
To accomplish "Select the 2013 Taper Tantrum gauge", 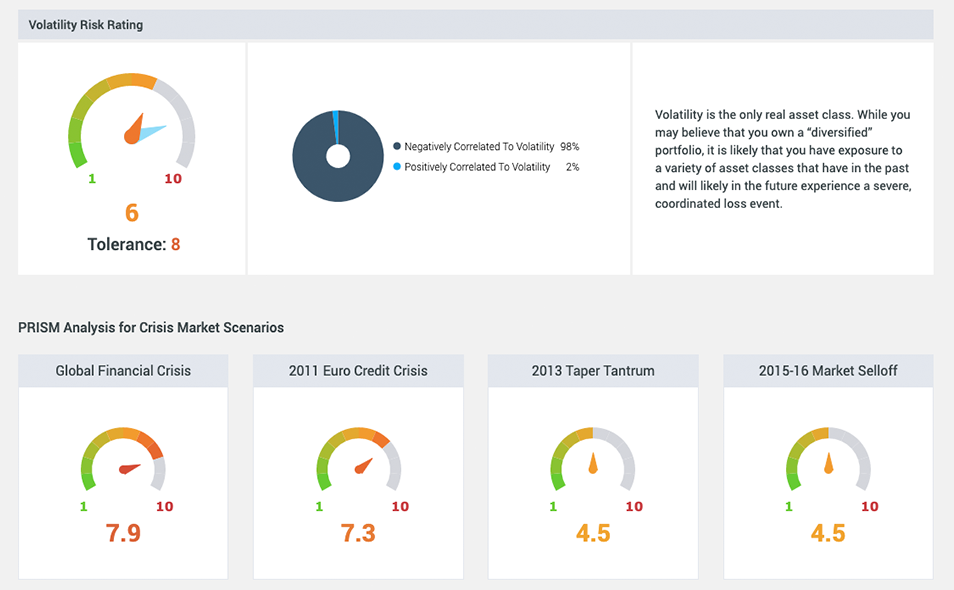I will [x=592, y=463].
